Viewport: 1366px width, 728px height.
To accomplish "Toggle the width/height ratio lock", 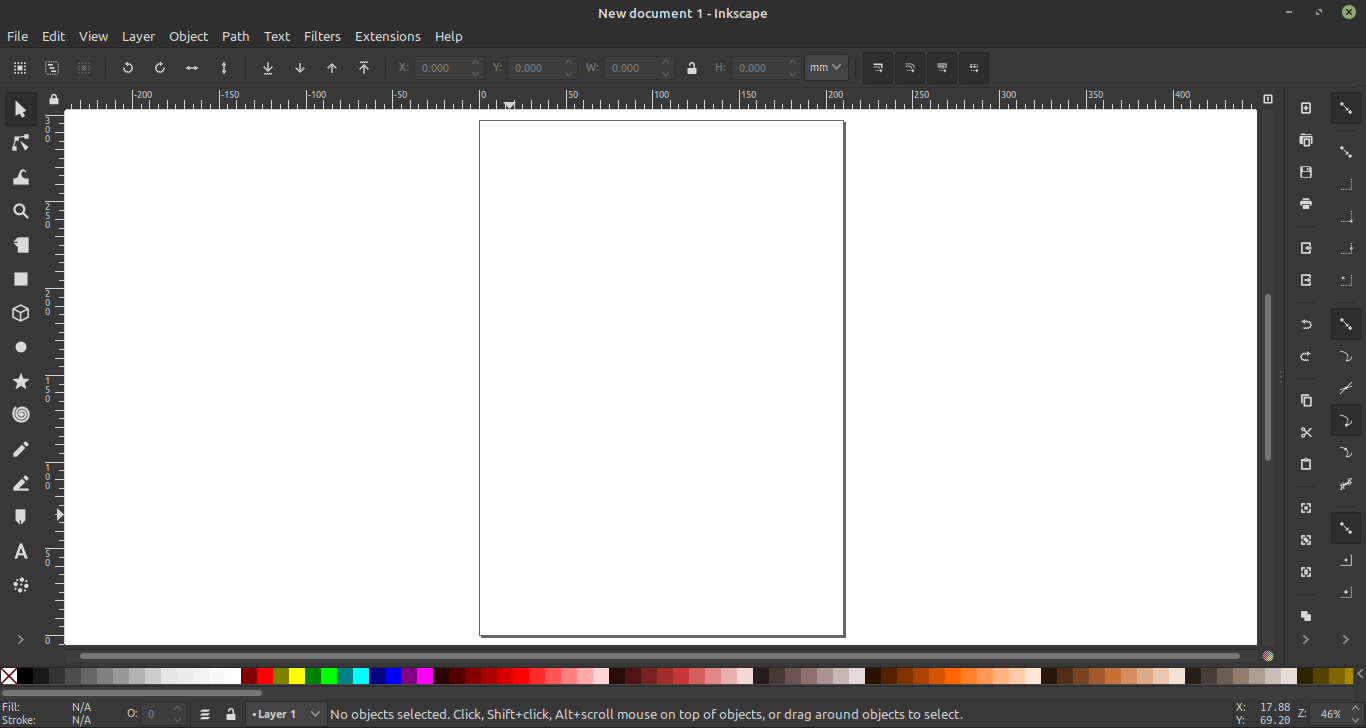I will (692, 68).
